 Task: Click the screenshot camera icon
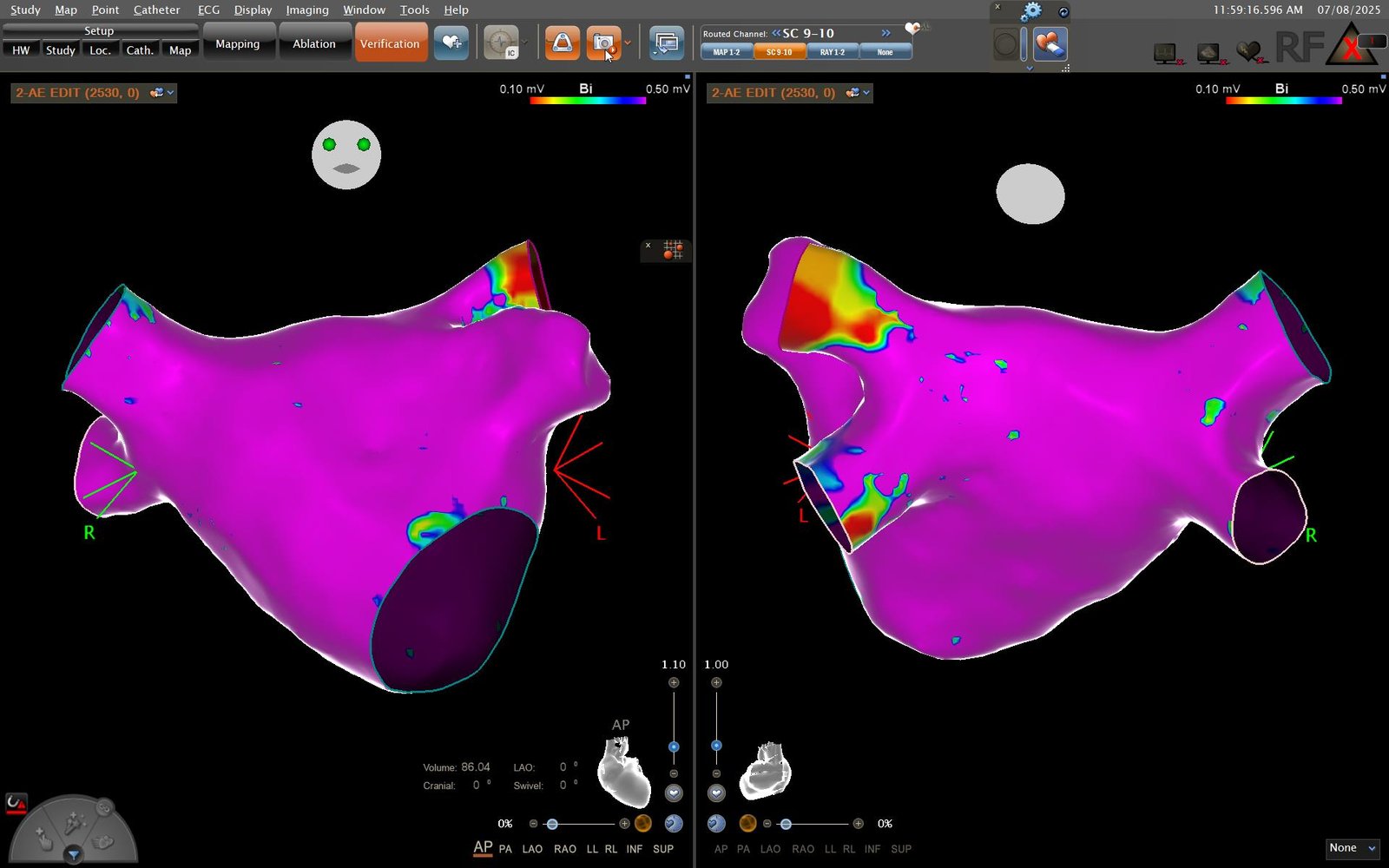coord(602,43)
